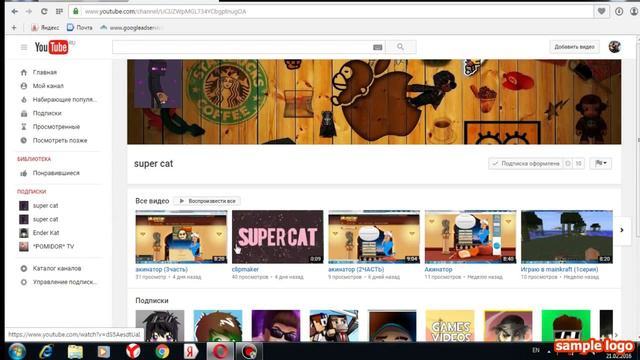
Task: Toggle the Подписка оформлена subscribe button
Action: click(x=526, y=164)
